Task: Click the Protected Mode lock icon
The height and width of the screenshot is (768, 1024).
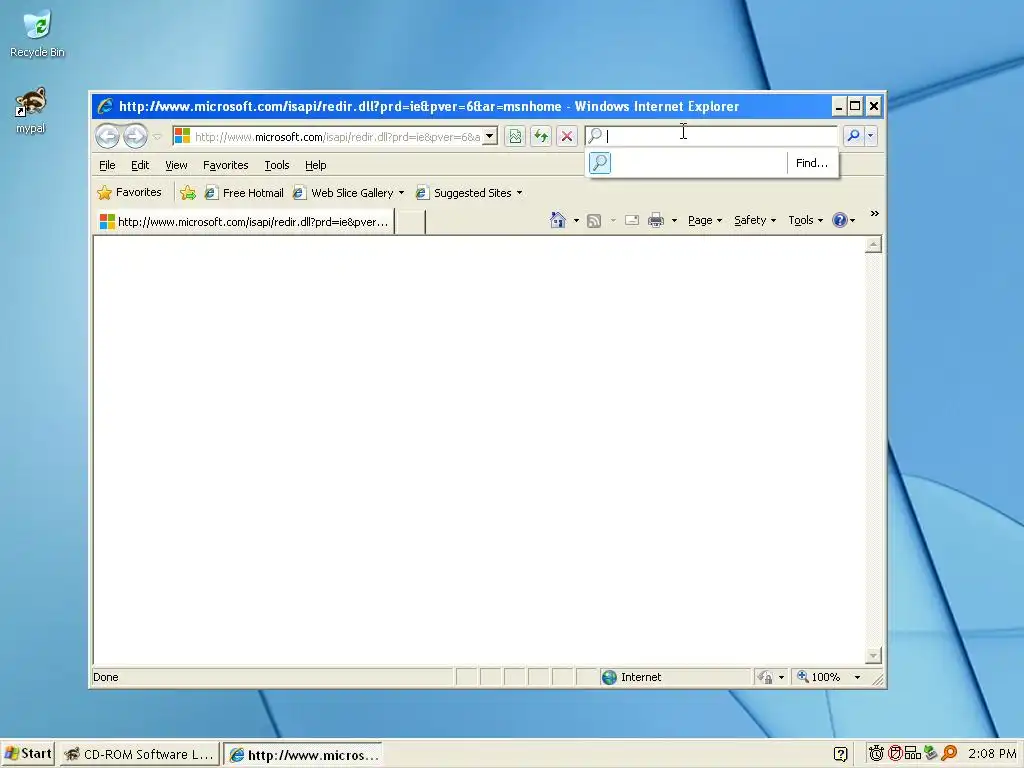Action: pos(765,677)
